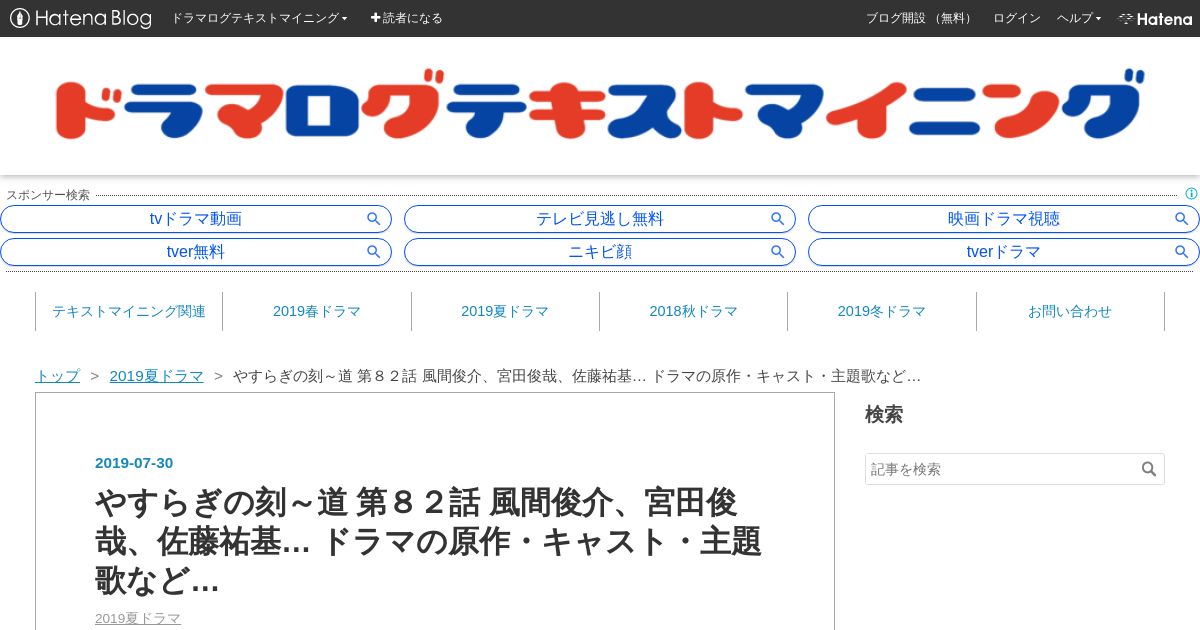
Task: Click search icon in tvドラマ動画 pill
Action: pos(374,219)
